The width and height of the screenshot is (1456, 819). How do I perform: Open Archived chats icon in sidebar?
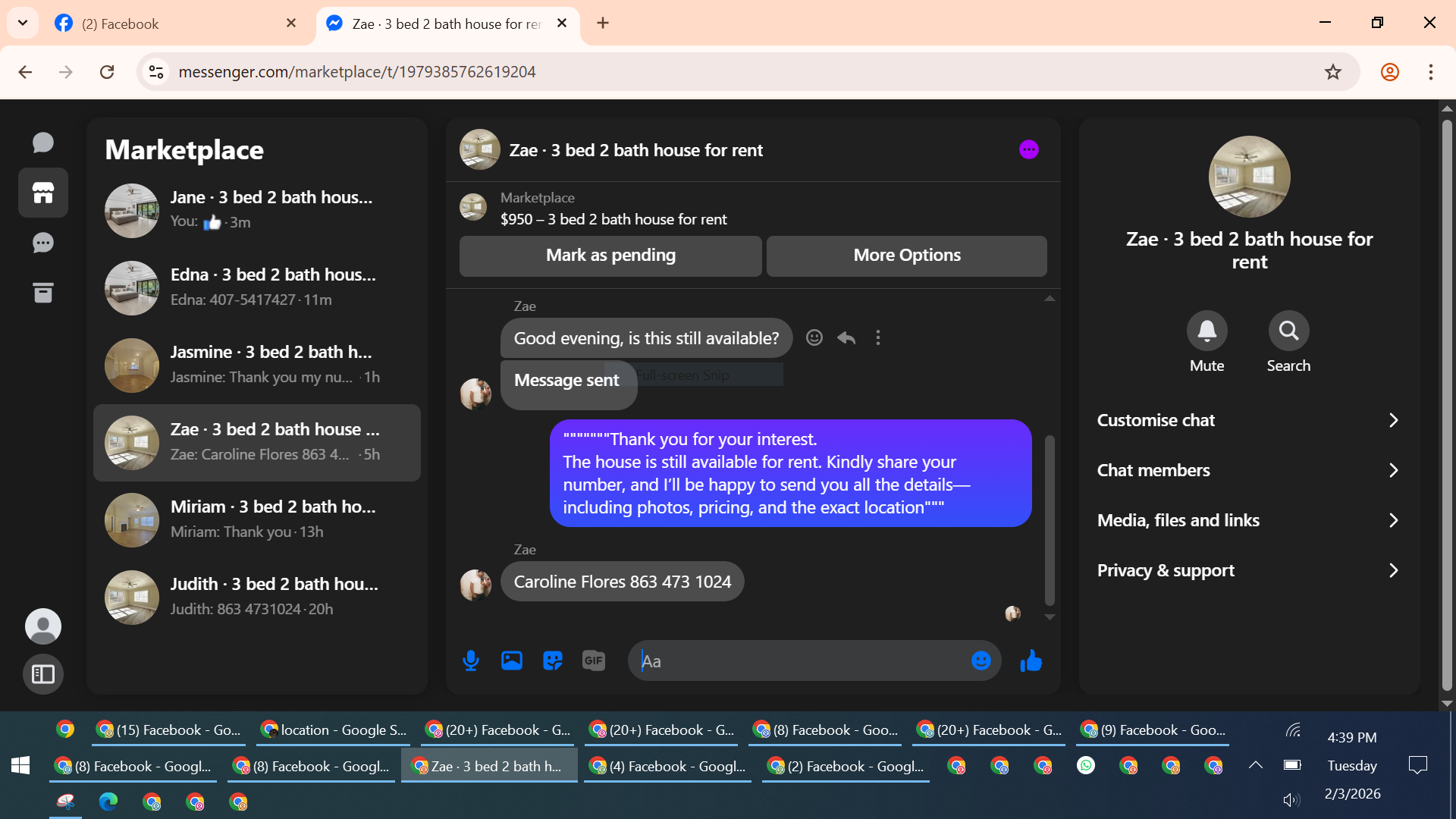point(43,293)
